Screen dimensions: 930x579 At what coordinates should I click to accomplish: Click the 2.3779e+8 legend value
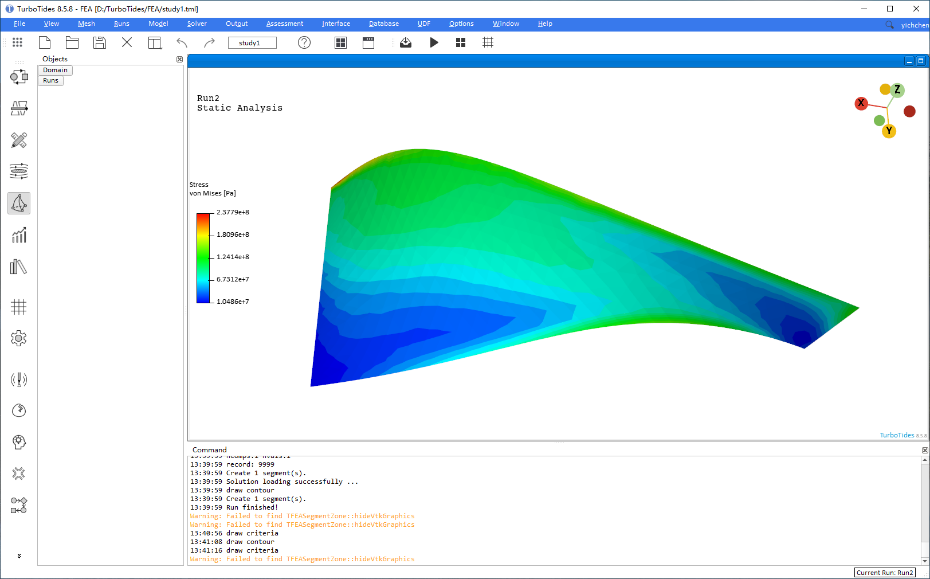coord(232,212)
